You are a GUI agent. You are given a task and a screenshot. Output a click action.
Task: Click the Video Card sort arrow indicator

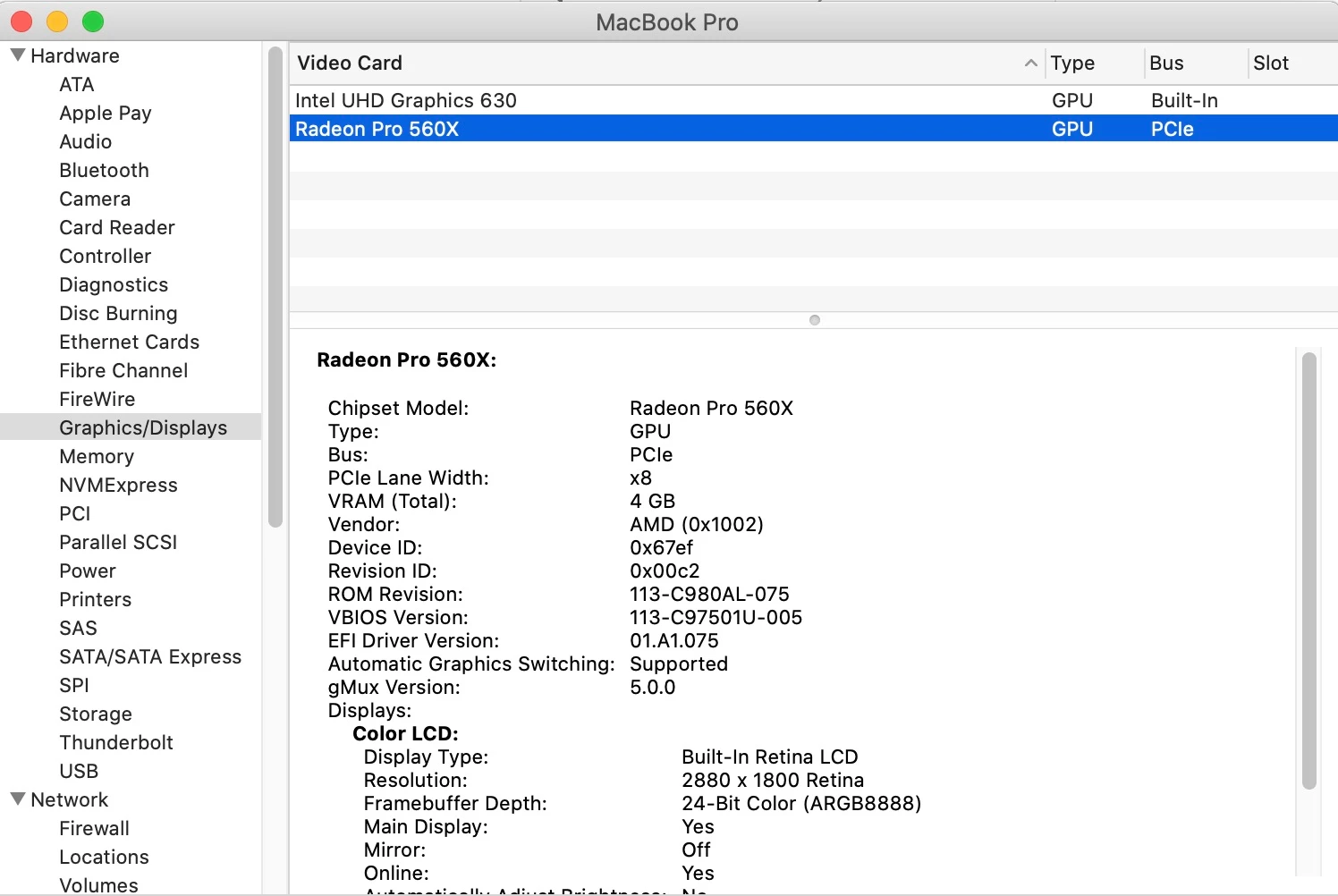pyautogui.click(x=1030, y=63)
